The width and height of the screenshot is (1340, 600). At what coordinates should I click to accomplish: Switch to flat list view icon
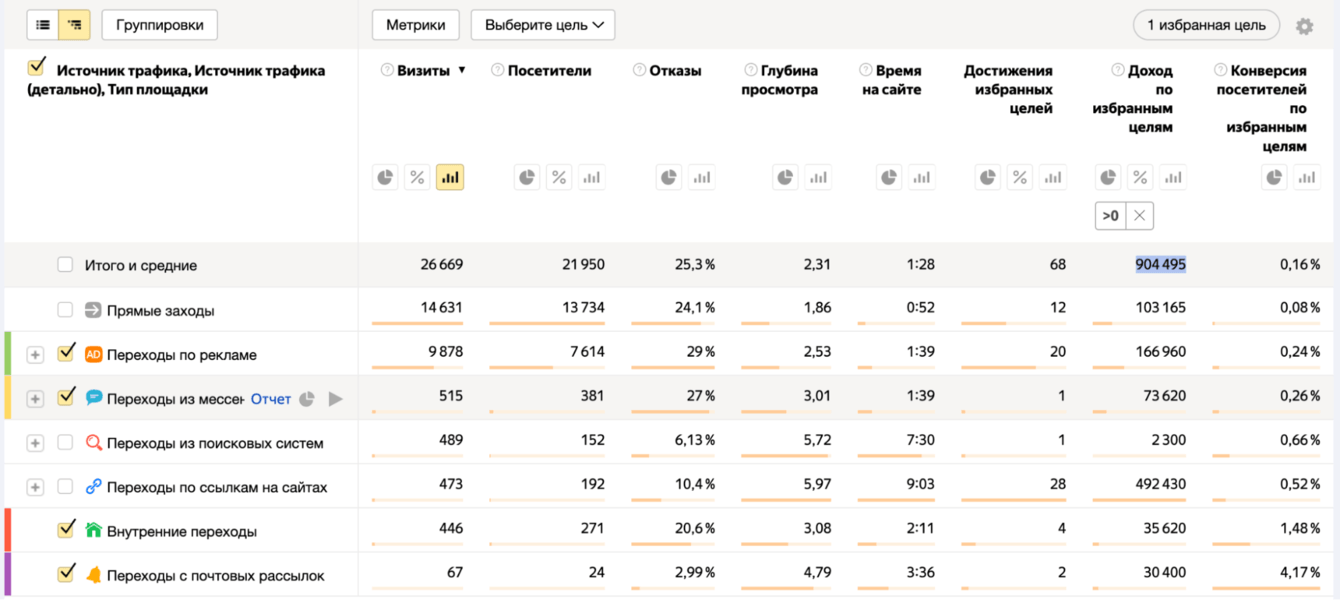pos(43,25)
